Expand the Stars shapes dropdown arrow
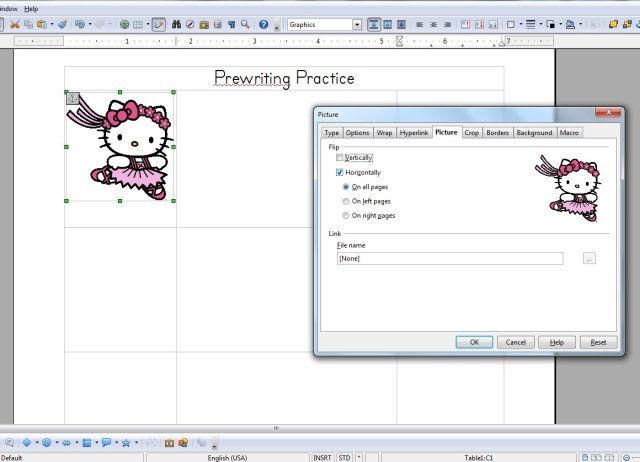The width and height of the screenshot is (640, 462). click(x=136, y=442)
